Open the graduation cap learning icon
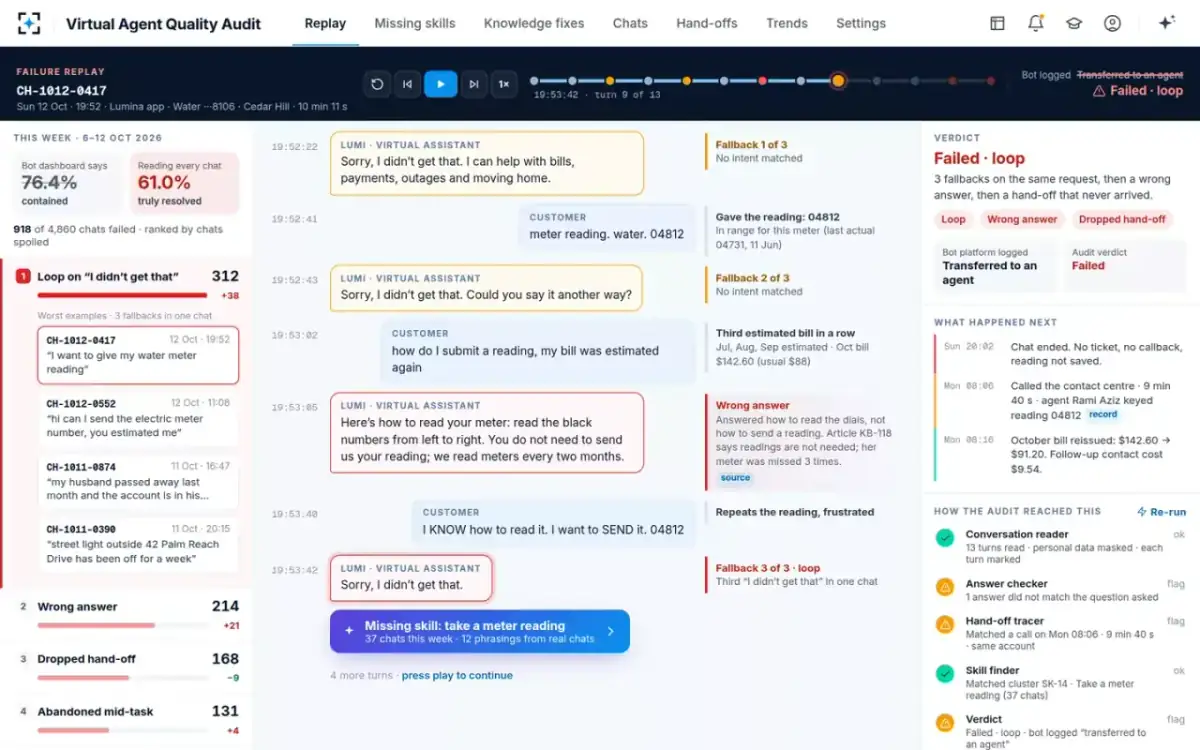Image resolution: width=1200 pixels, height=750 pixels. 1074,23
